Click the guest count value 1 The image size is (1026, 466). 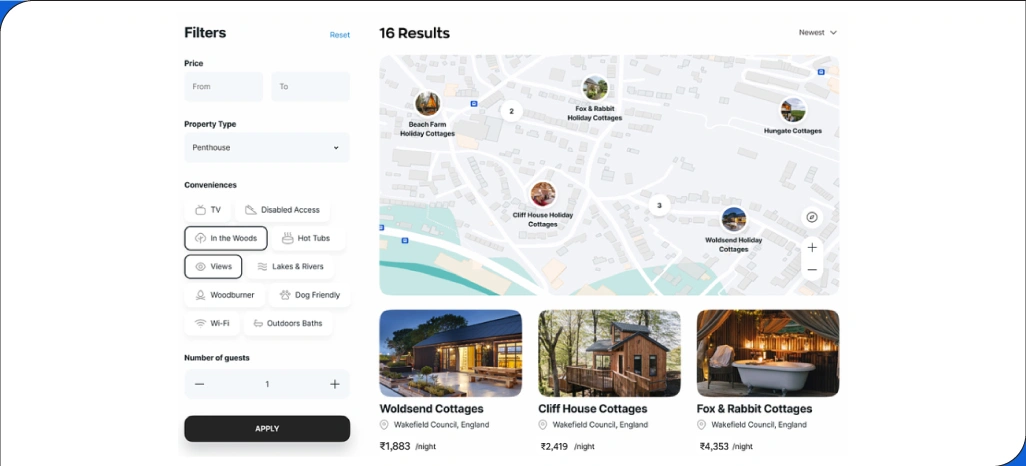[267, 384]
